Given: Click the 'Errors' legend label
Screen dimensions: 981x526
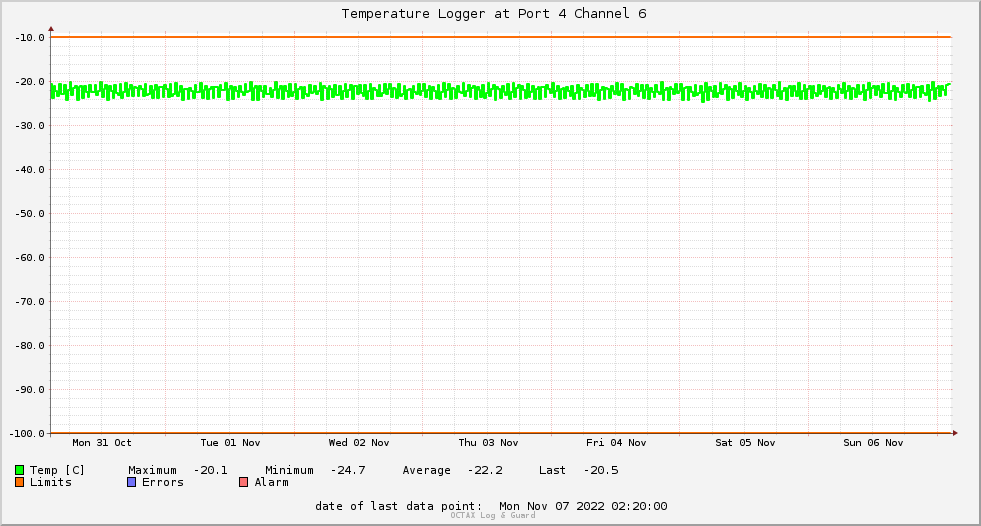Looking at the screenshot, I should tap(163, 482).
